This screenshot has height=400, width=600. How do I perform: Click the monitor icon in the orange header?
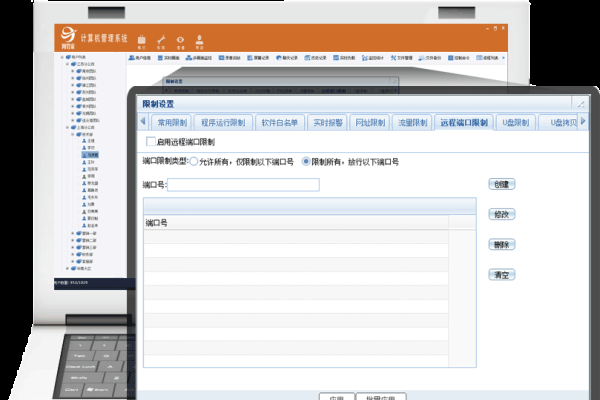(x=141, y=37)
